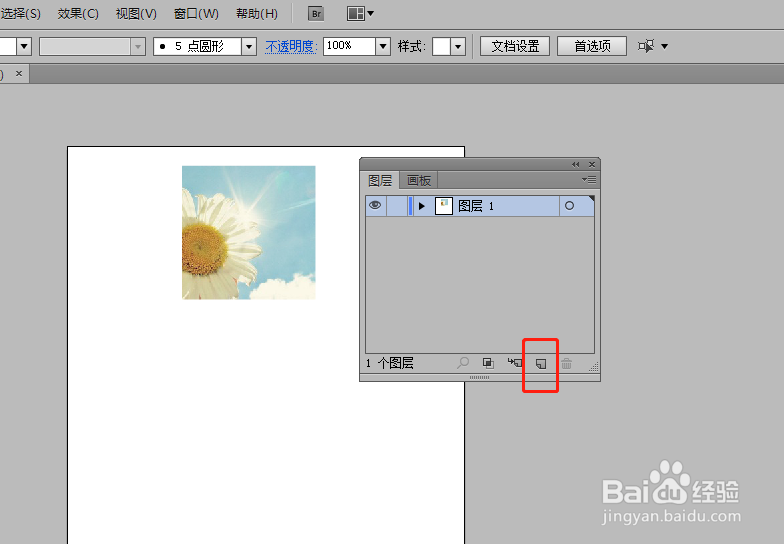This screenshot has height=544, width=784.
Task: Open Adobe Bridge via Br icon
Action: 316,14
